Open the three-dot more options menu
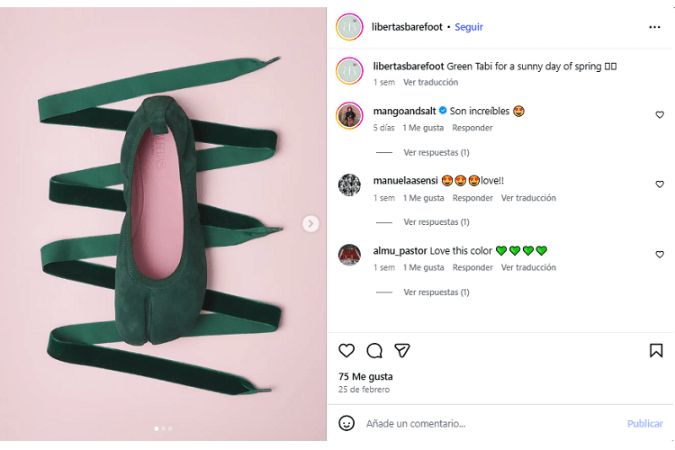675x450 pixels. pos(655,27)
